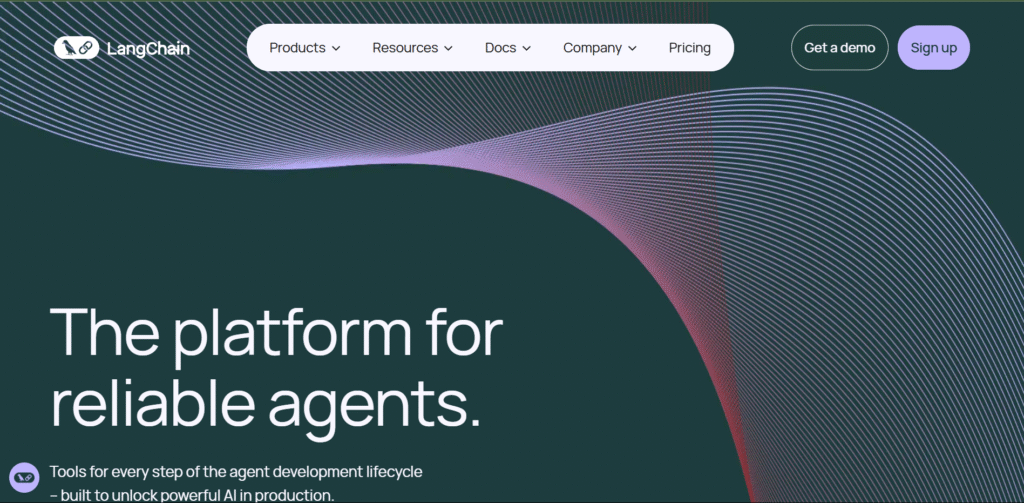Click the Company dropdown chevron
The height and width of the screenshot is (503, 1024).
tap(632, 48)
